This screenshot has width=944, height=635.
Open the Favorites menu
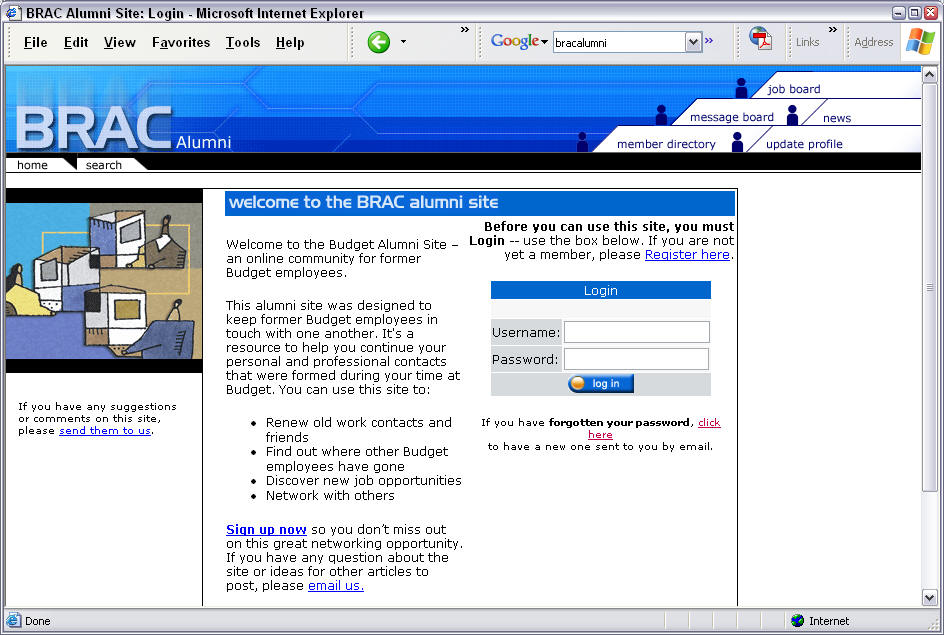(x=181, y=42)
